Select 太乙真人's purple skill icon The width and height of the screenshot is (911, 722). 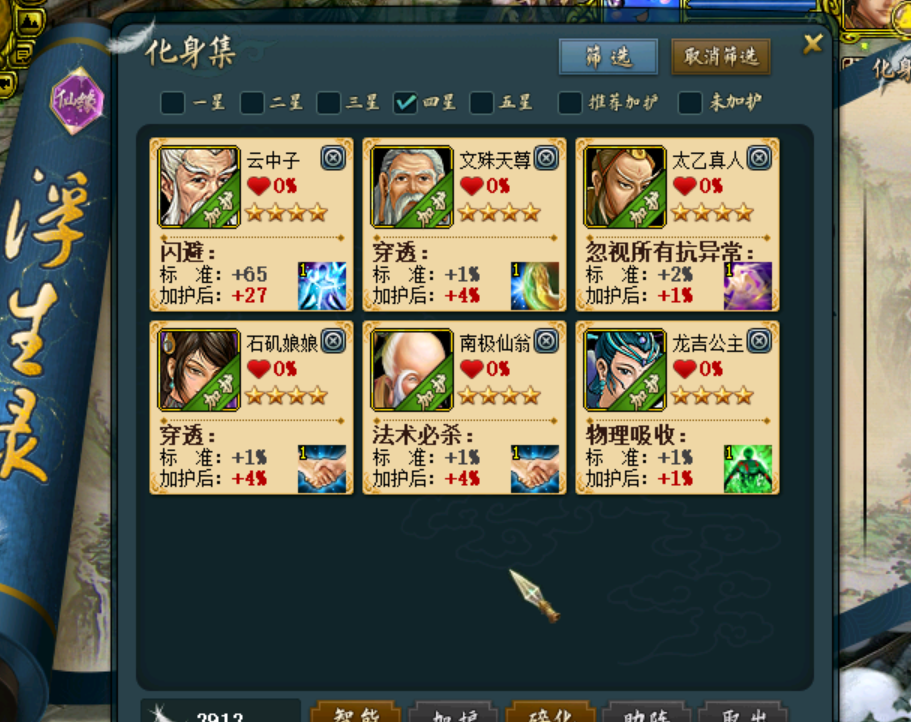pos(748,286)
